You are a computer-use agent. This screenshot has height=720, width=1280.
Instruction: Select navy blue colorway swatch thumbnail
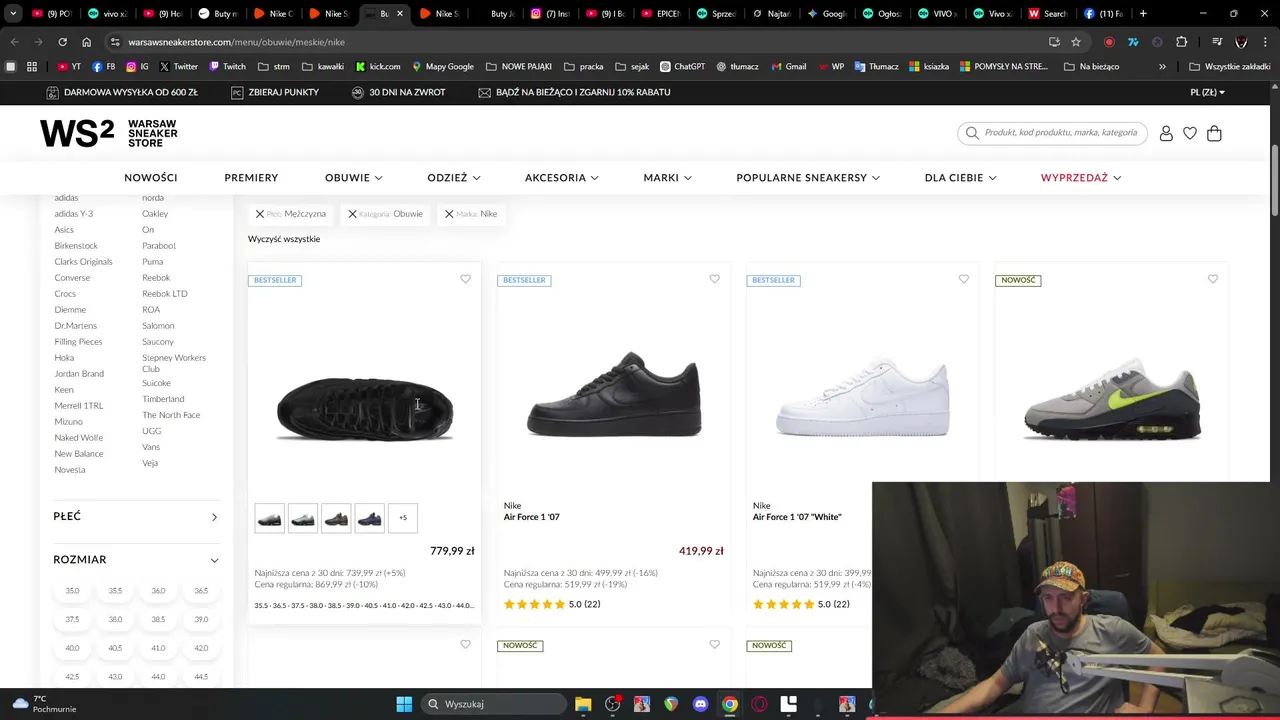pos(369,518)
